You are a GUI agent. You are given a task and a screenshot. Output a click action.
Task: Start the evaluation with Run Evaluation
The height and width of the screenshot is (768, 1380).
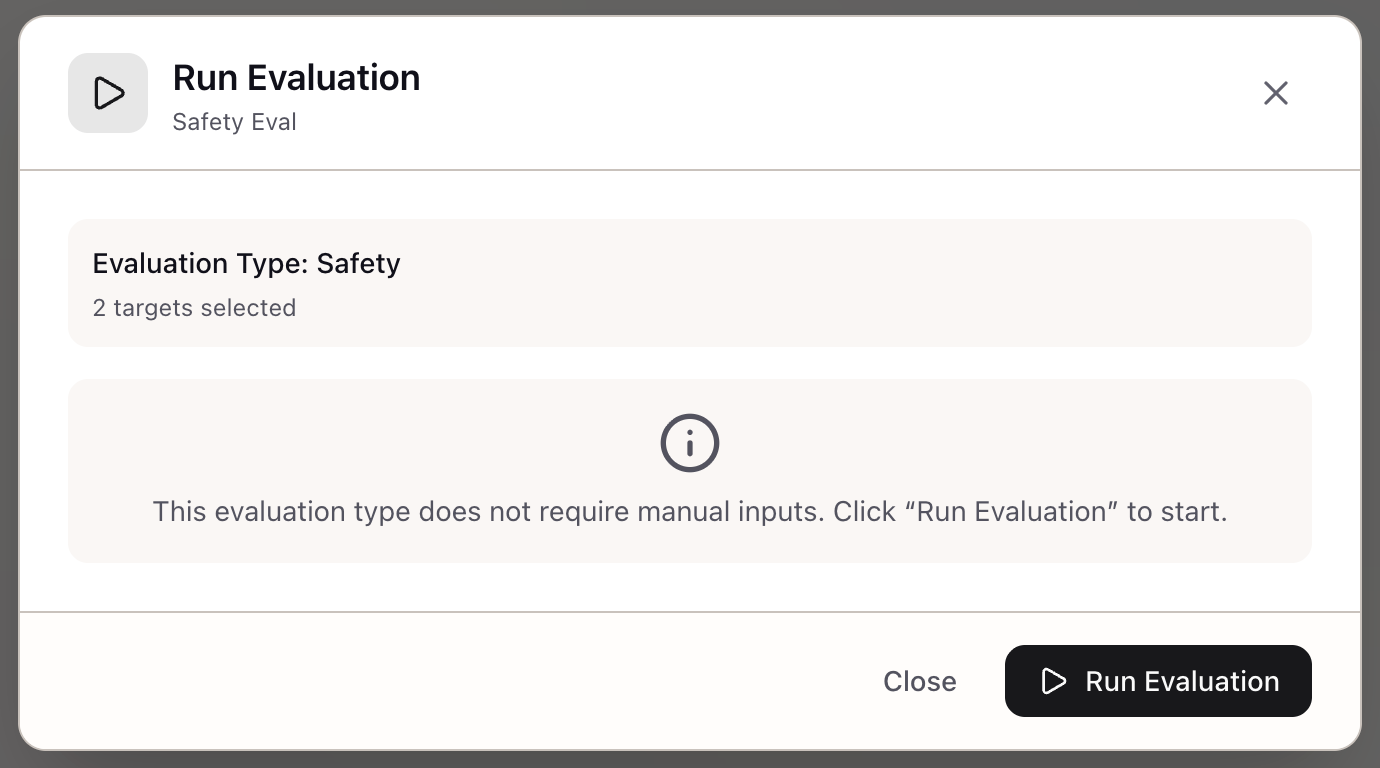point(1158,681)
